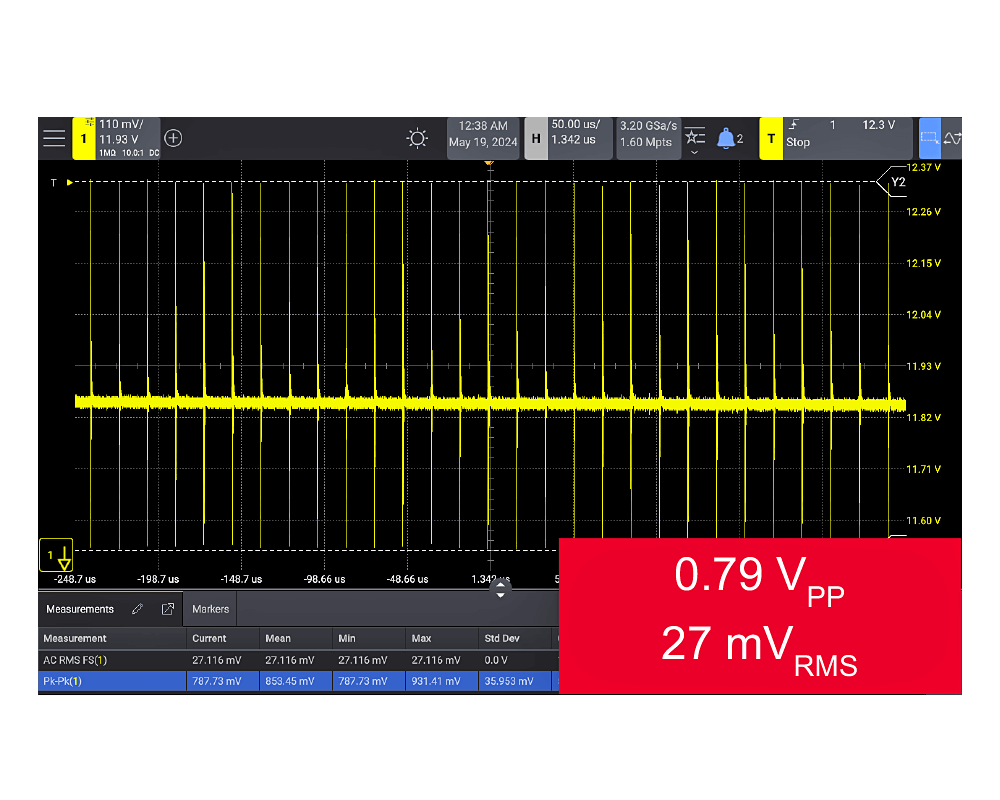Adjust display brightness via sun icon
Image resolution: width=1000 pixels, height=800 pixels.
pyautogui.click(x=418, y=138)
